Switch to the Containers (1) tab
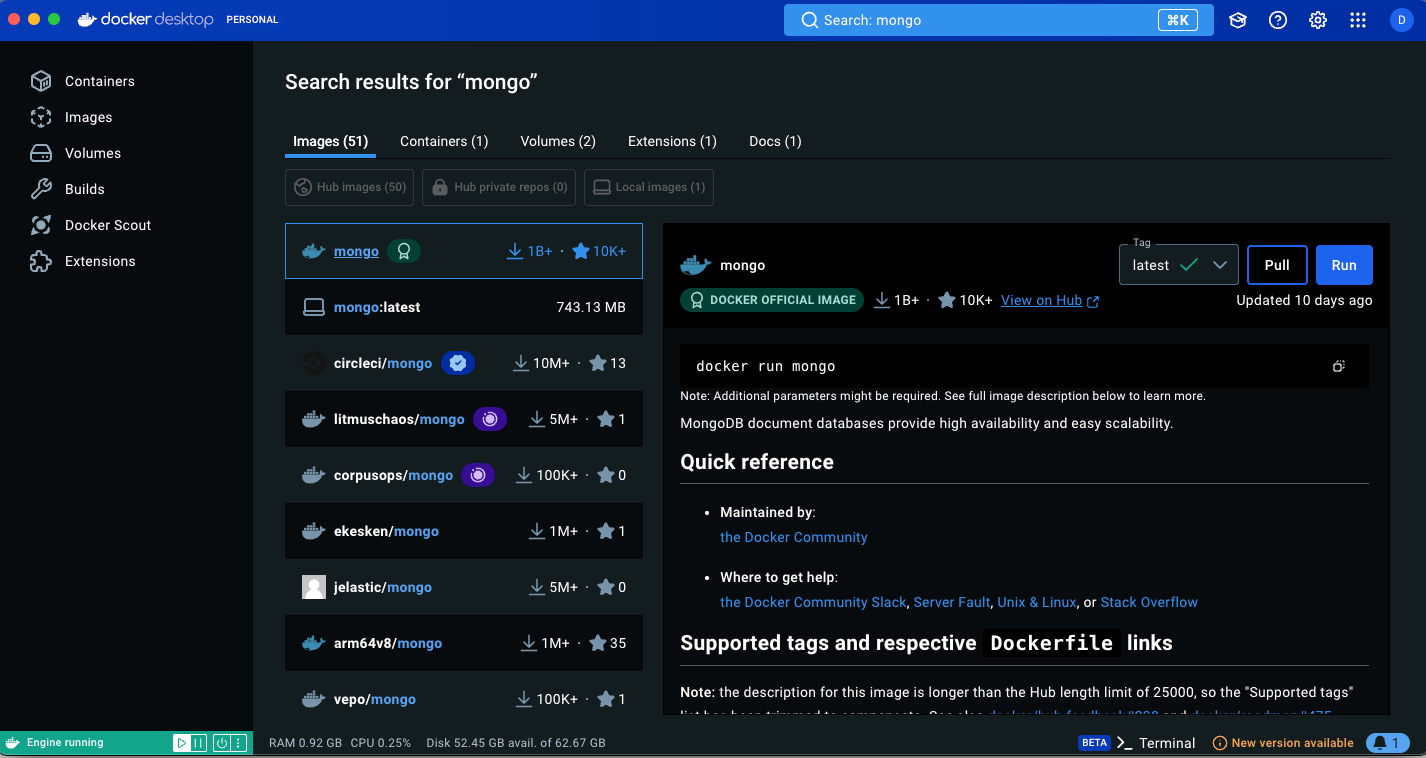The image size is (1426, 758). click(444, 141)
